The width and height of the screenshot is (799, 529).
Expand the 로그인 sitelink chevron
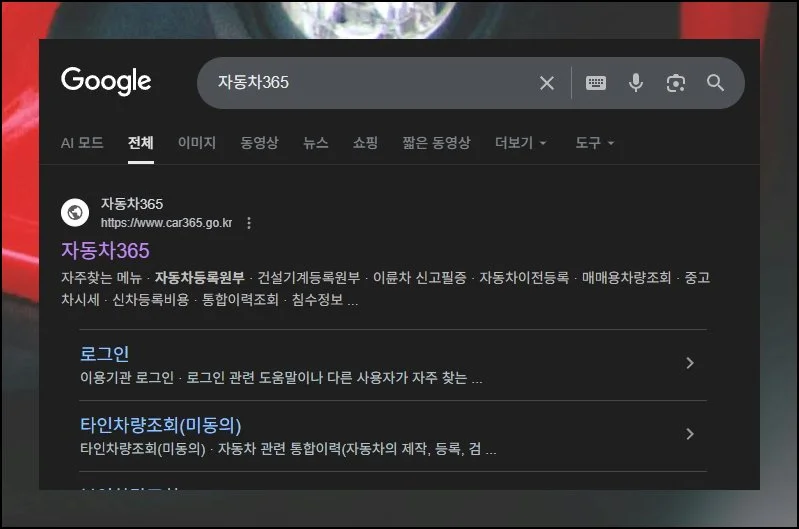[x=689, y=363]
